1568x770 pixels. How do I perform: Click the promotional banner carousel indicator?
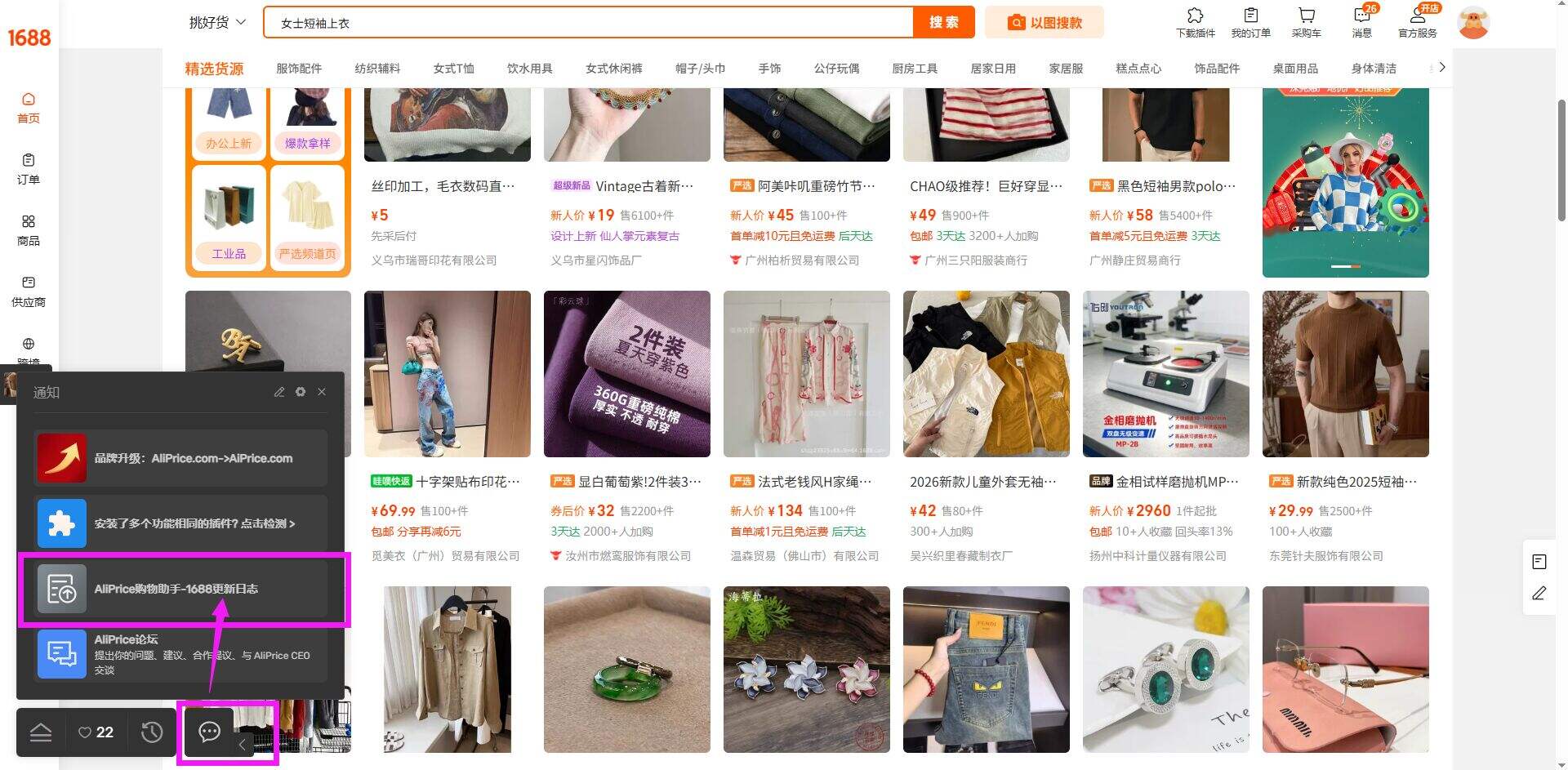pyautogui.click(x=1345, y=266)
